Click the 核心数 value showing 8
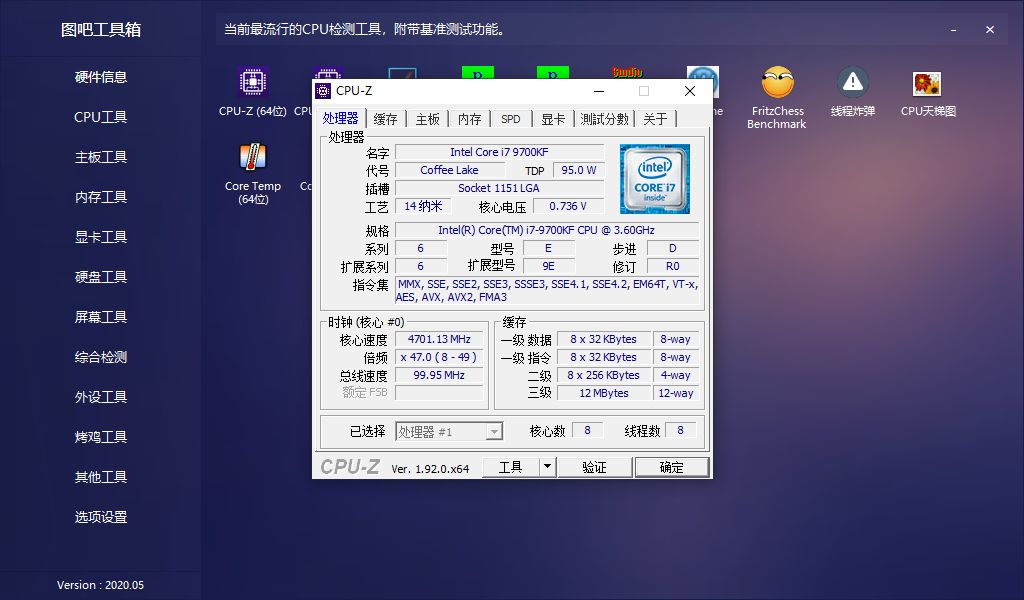1024x600 pixels. pyautogui.click(x=587, y=429)
